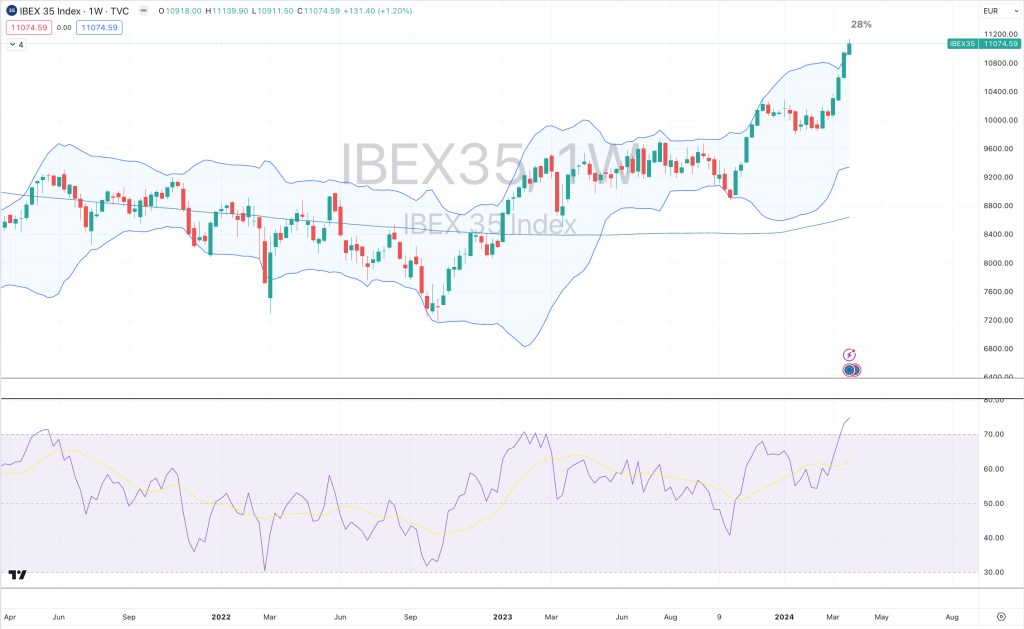Click the green IBEX35 price label on axis
1024x629 pixels.
click(x=983, y=44)
